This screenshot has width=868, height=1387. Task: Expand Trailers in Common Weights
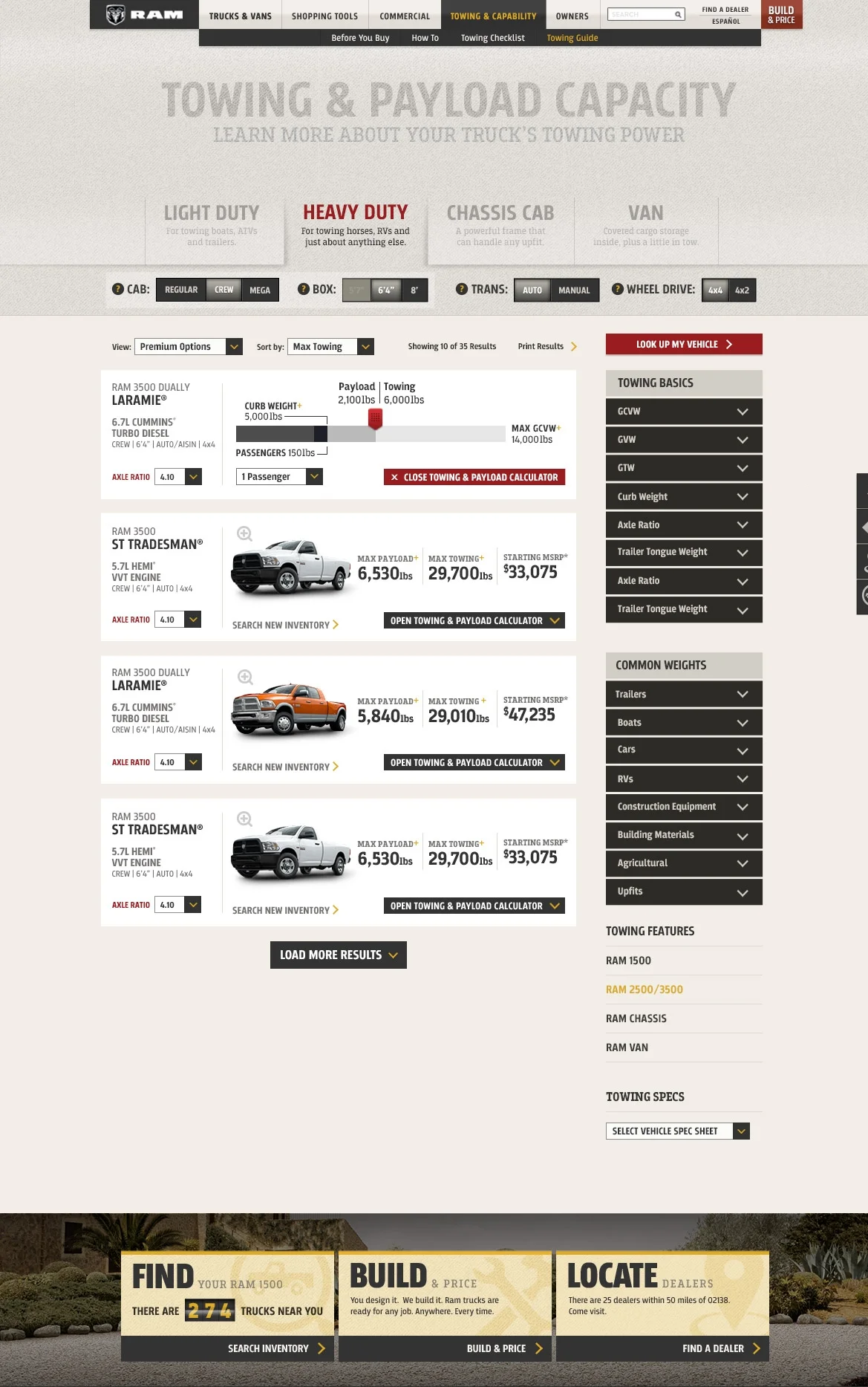pyautogui.click(x=684, y=694)
